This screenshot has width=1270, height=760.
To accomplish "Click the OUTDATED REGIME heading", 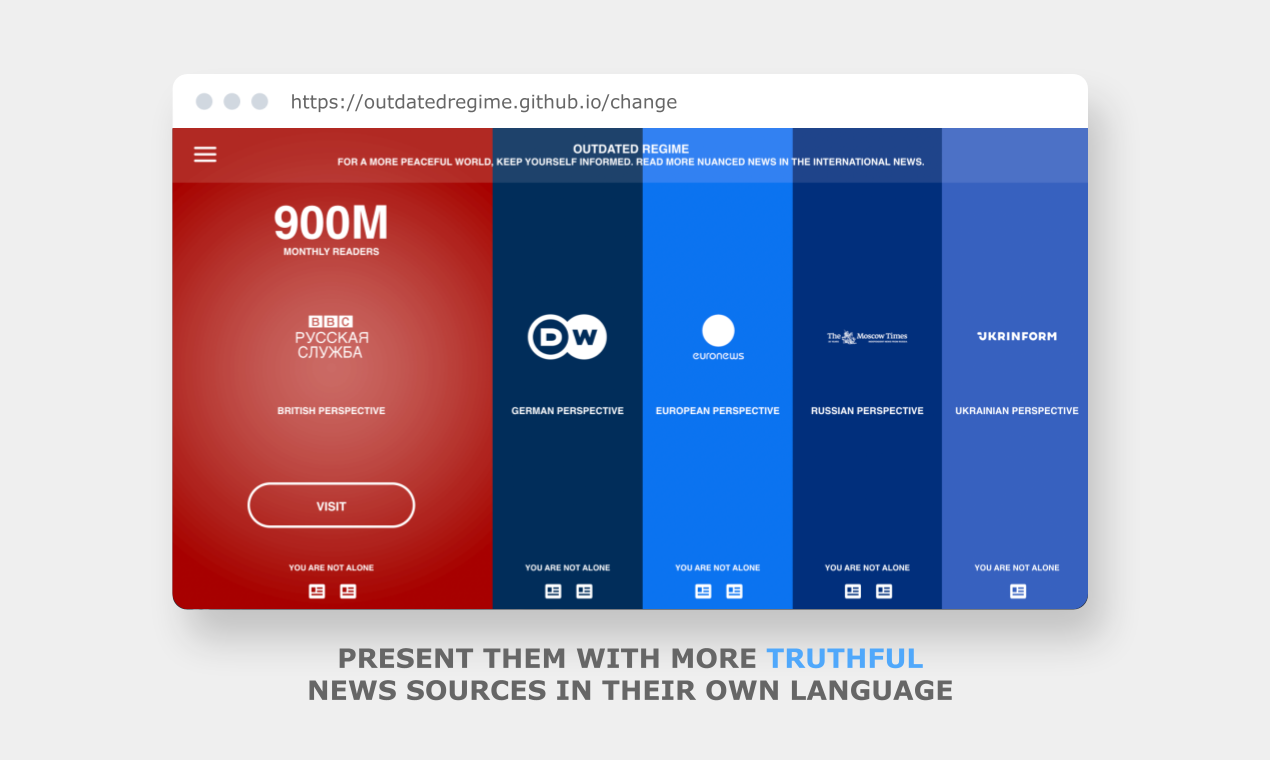I will [x=631, y=147].
